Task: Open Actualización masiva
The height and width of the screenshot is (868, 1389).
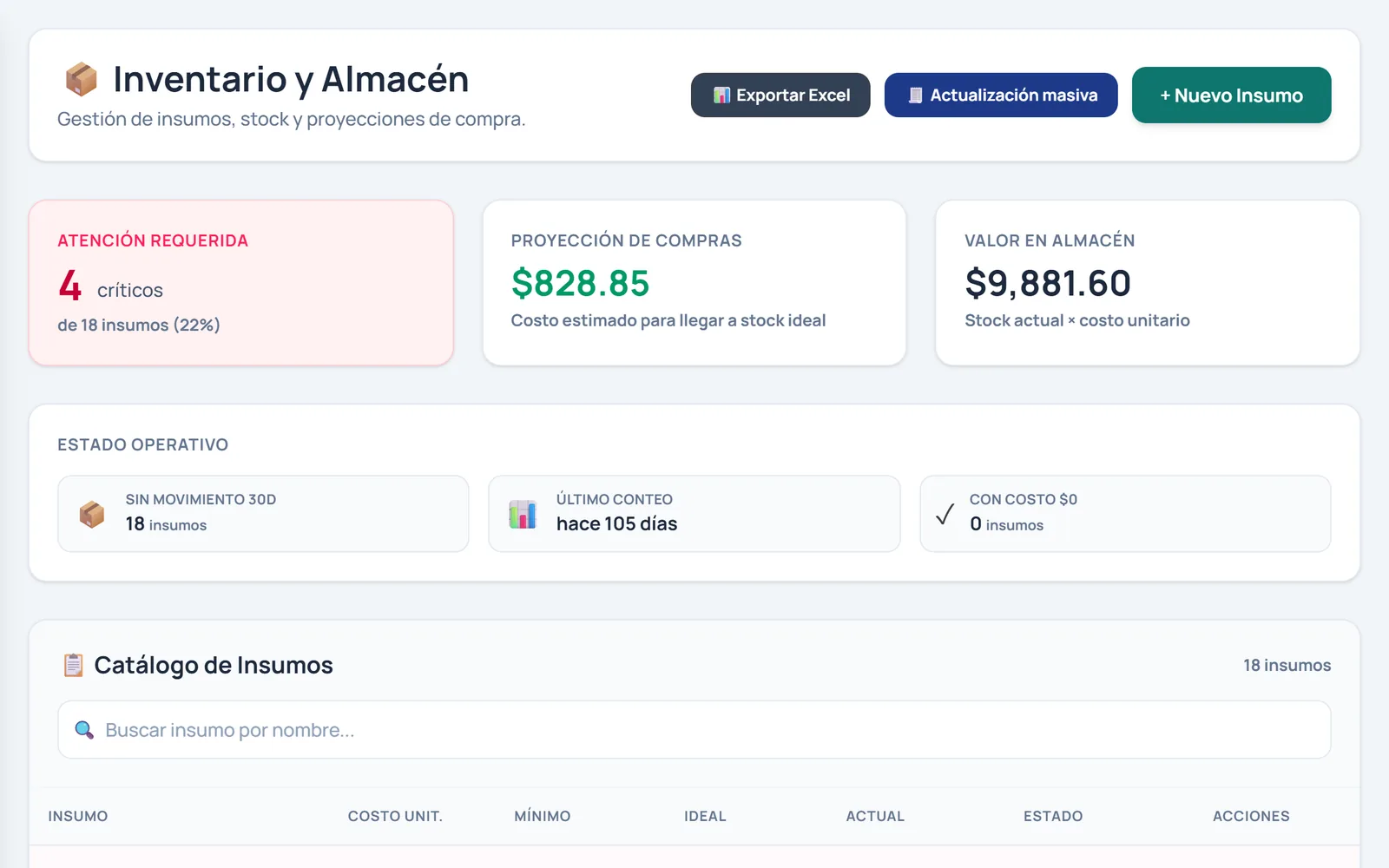Action: click(1001, 95)
